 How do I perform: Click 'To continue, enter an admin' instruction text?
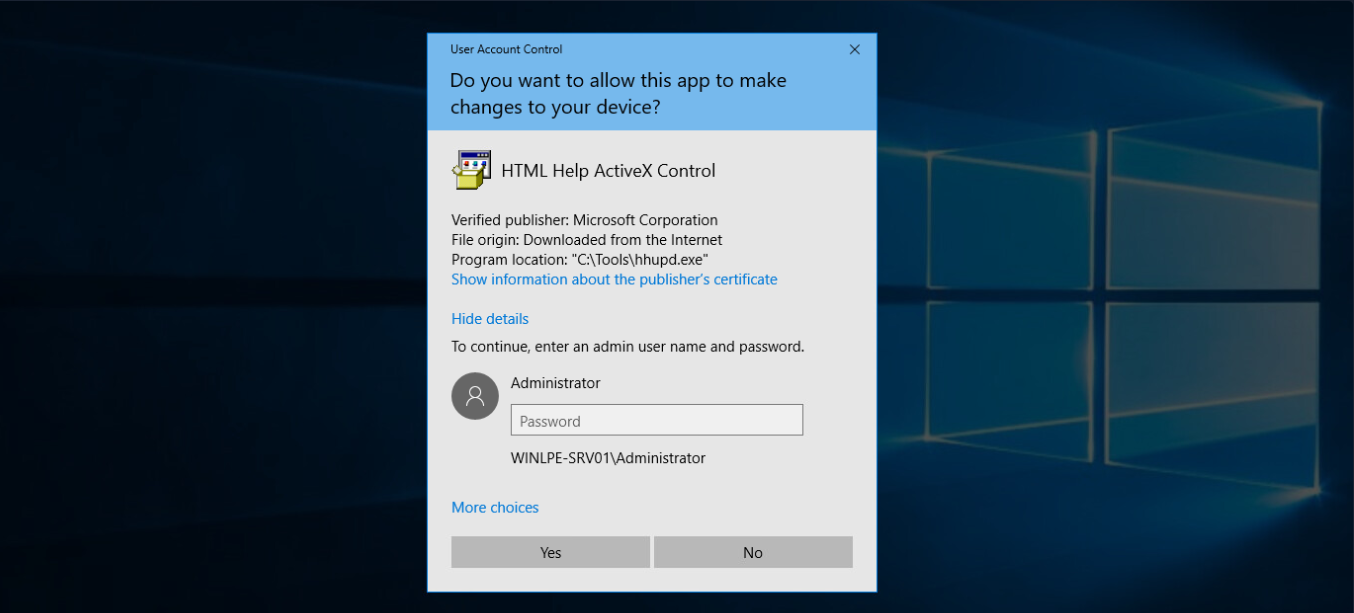pos(628,347)
